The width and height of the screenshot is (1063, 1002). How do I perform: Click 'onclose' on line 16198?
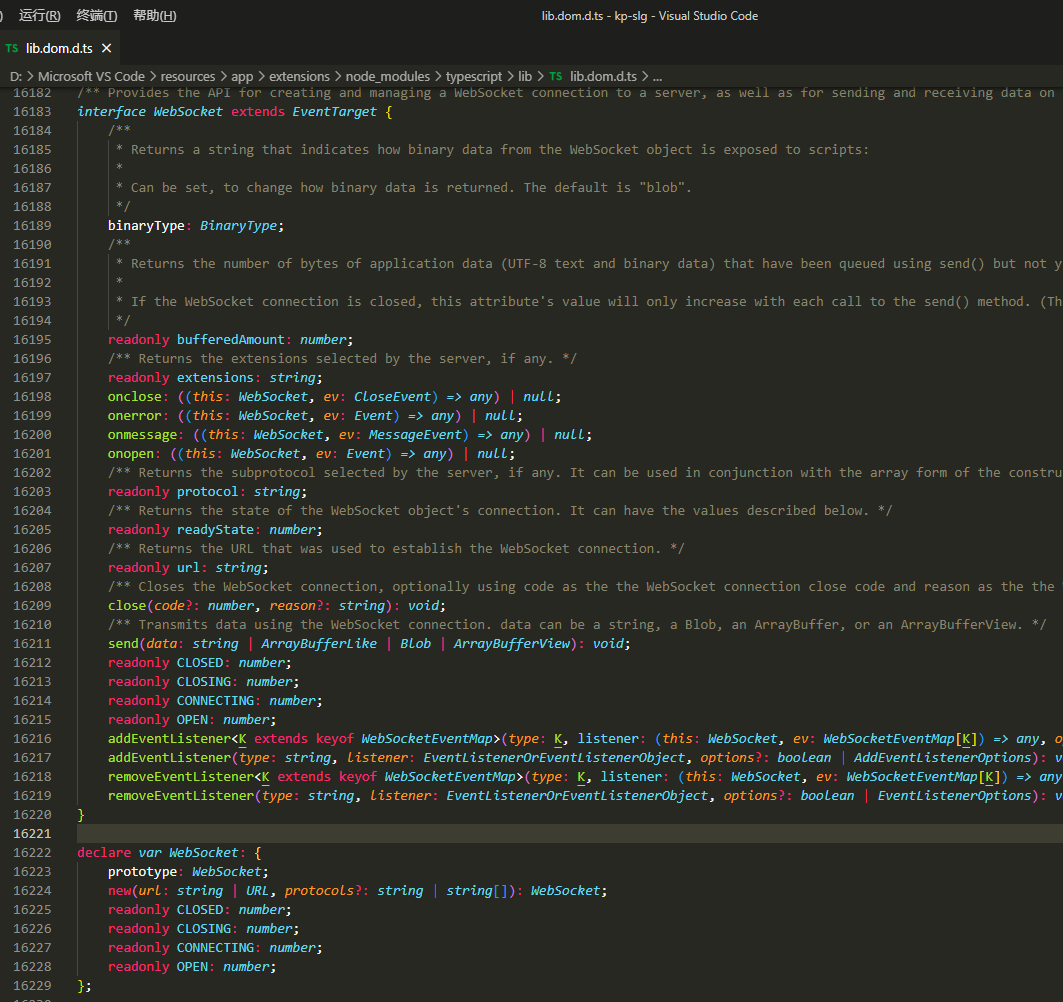tap(134, 396)
